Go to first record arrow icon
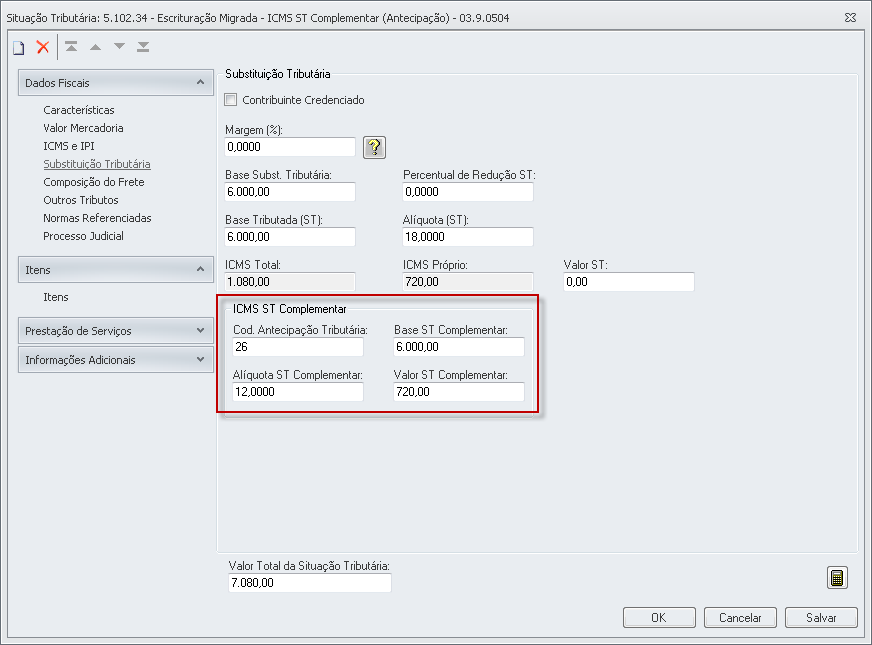Viewport: 872px width, 645px height. 71,47
